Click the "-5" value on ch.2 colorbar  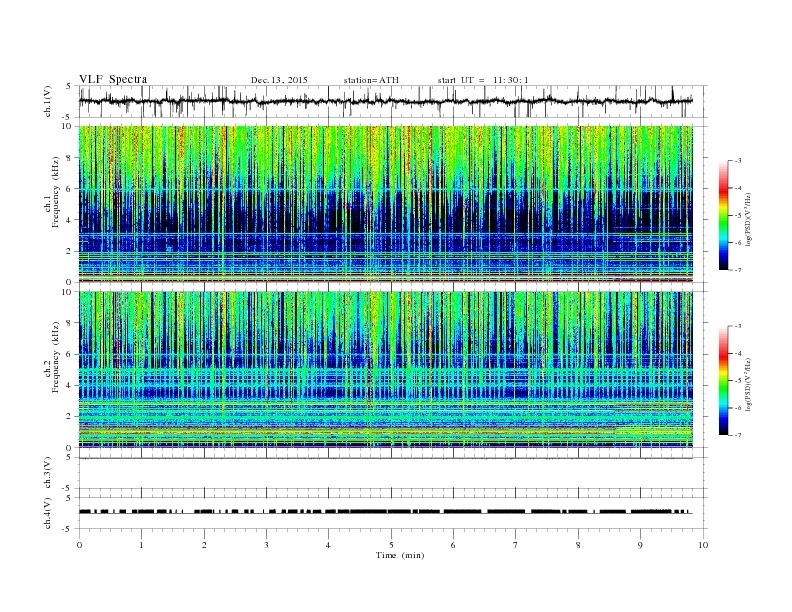click(x=738, y=381)
